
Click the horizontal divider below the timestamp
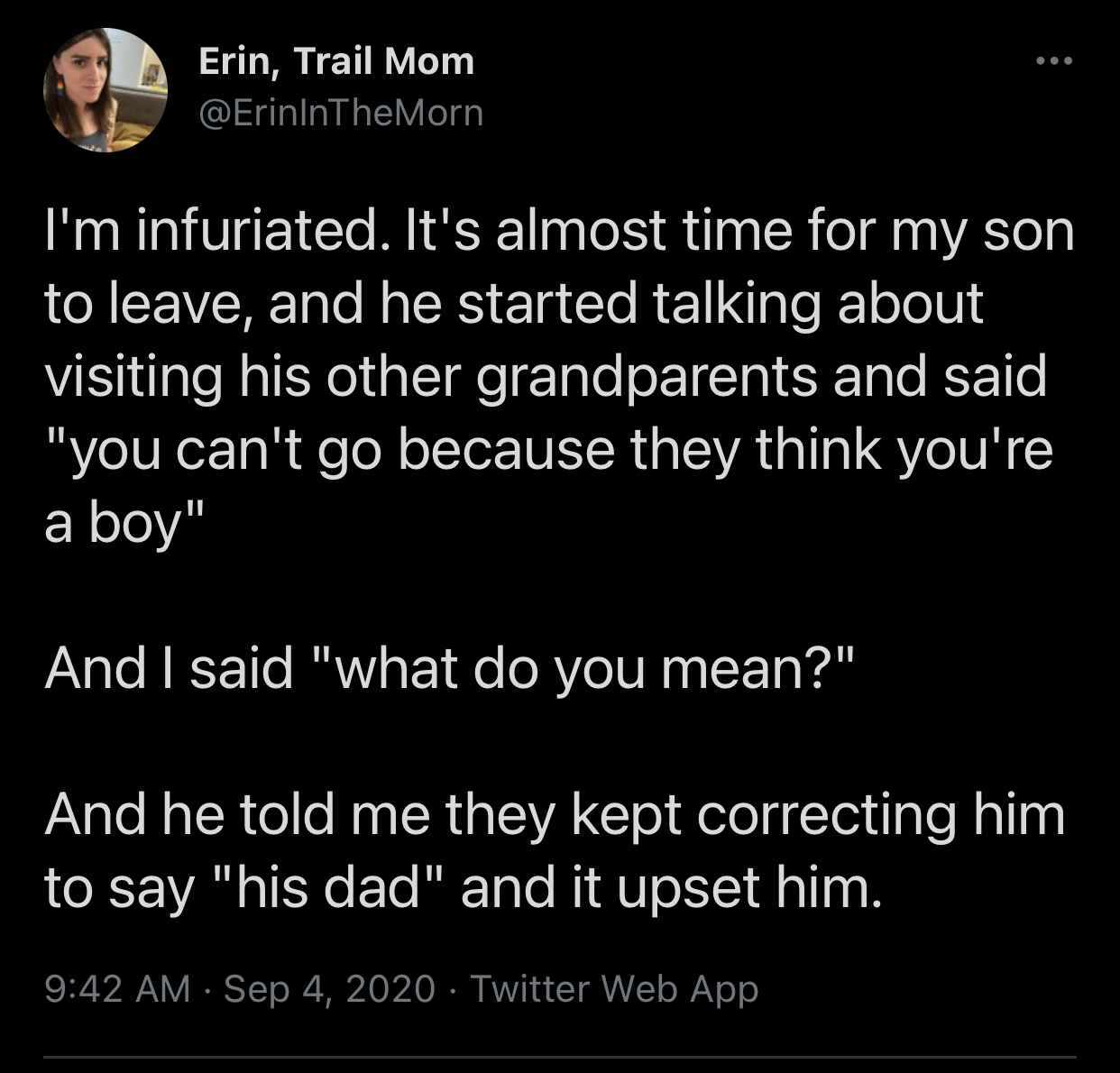point(560,1057)
